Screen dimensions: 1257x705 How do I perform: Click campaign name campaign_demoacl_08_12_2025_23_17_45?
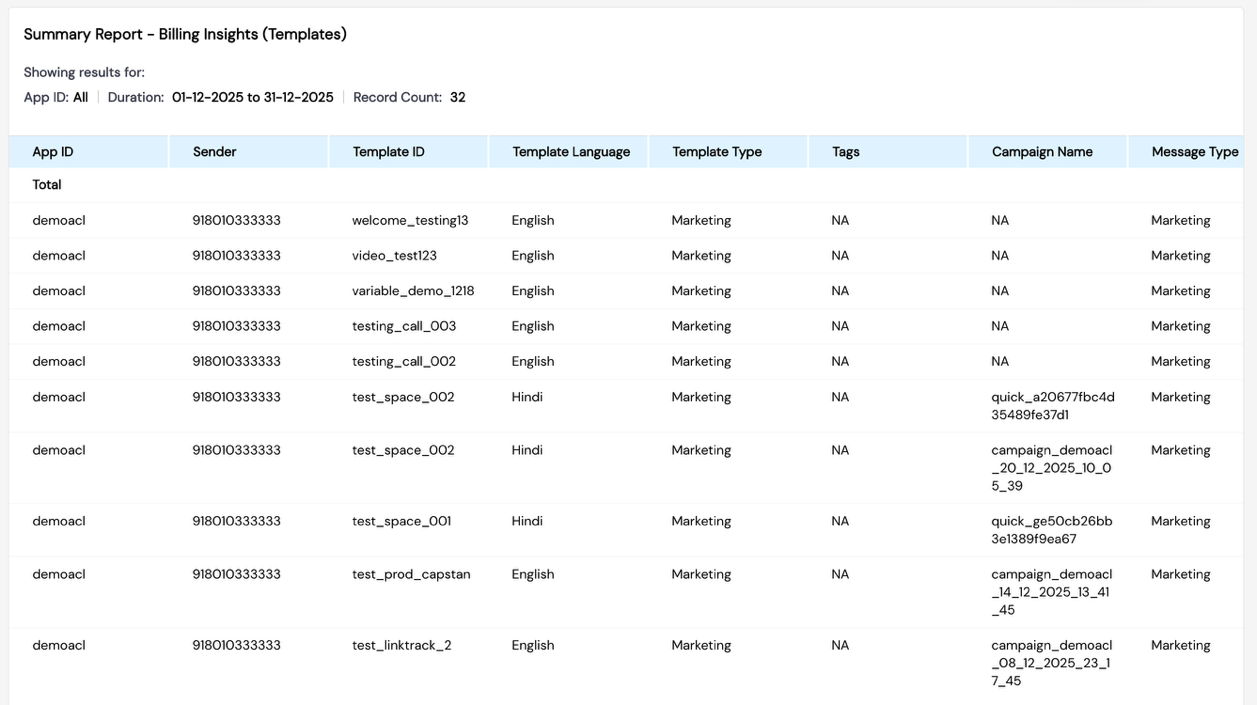click(x=1052, y=663)
